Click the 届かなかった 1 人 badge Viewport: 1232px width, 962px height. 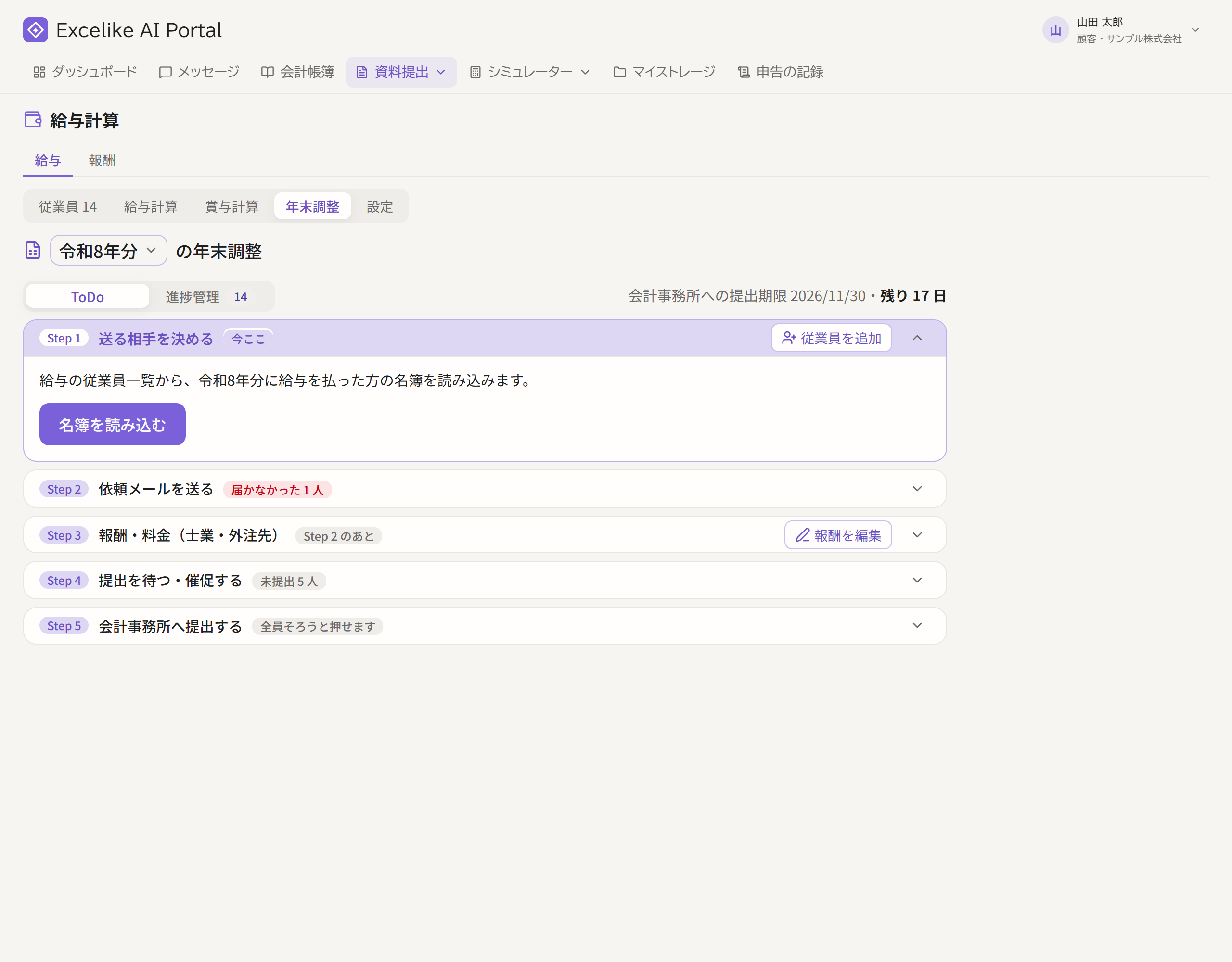pos(278,490)
